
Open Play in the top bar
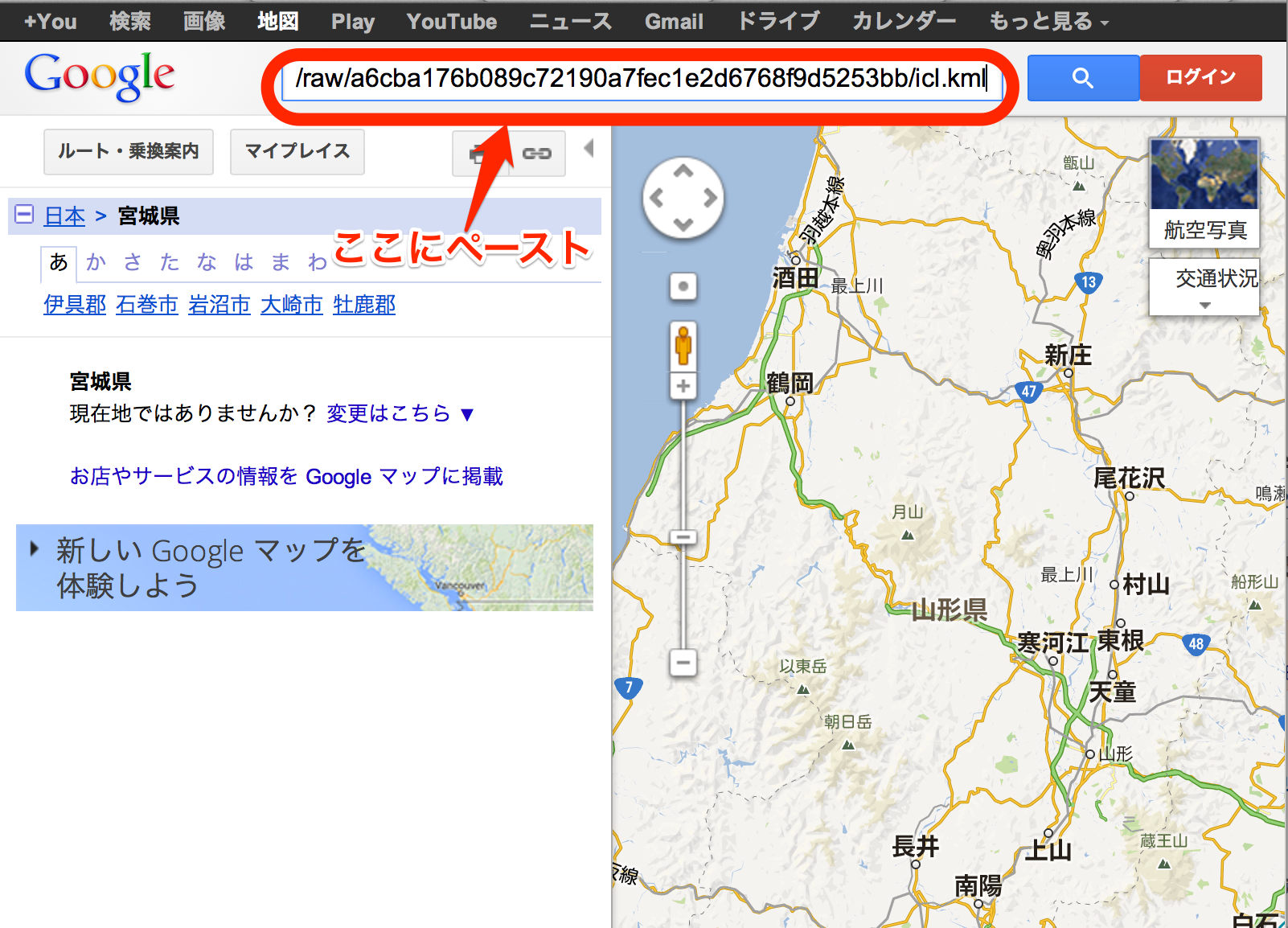click(353, 22)
